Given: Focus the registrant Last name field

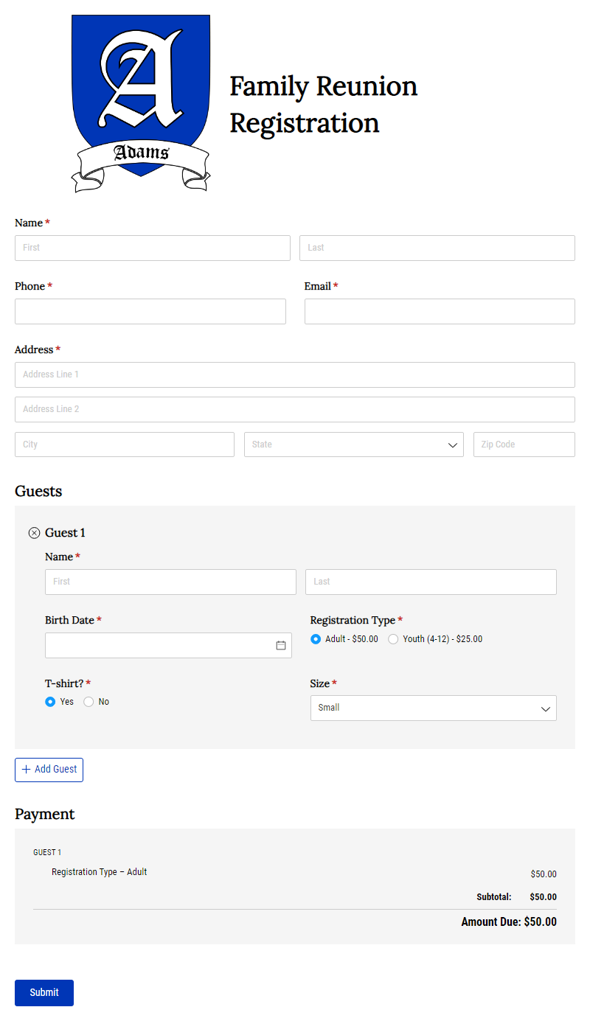Looking at the screenshot, I should [437, 248].
